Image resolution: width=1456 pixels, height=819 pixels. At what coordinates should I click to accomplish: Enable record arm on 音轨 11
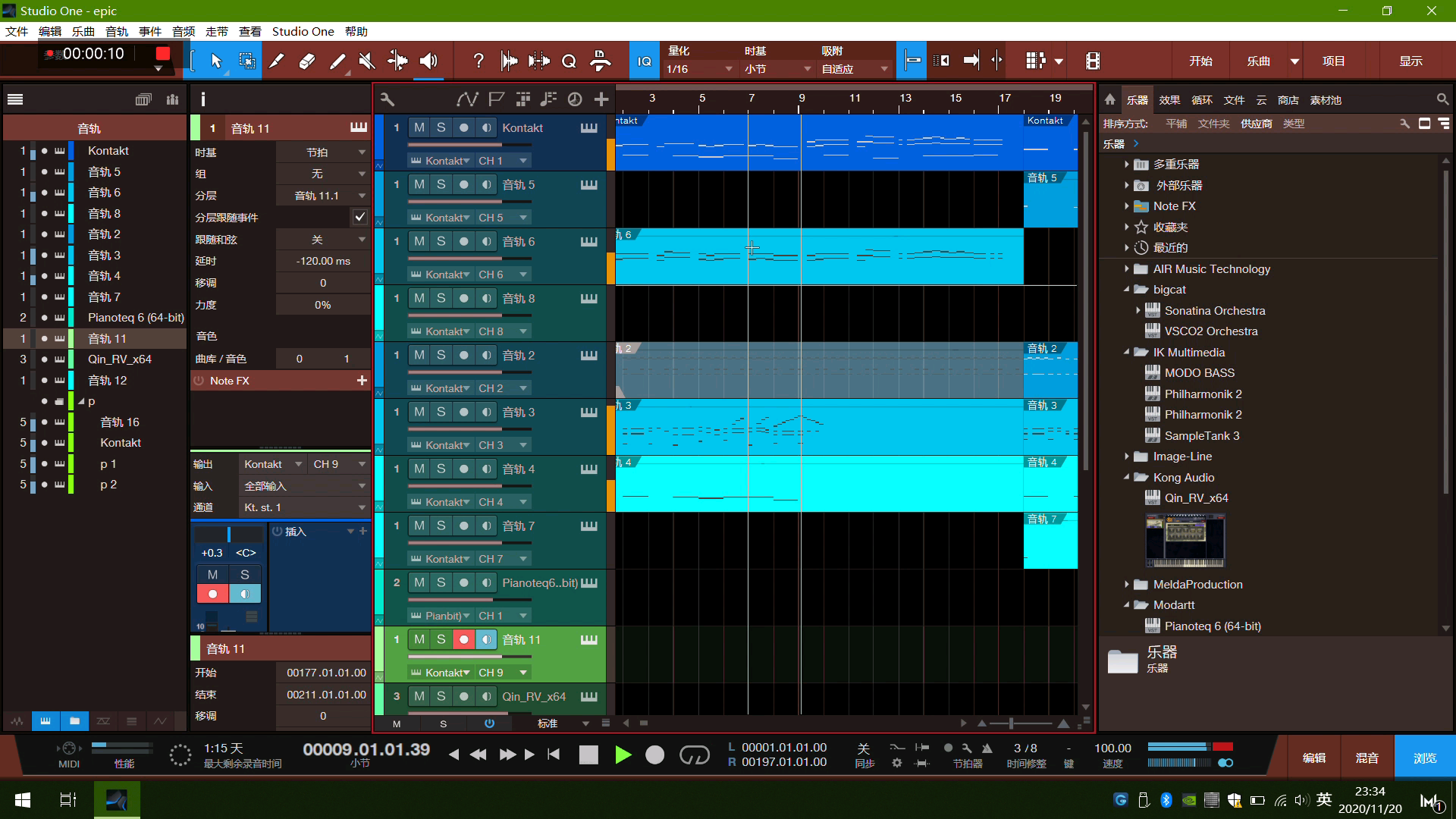[x=463, y=639]
